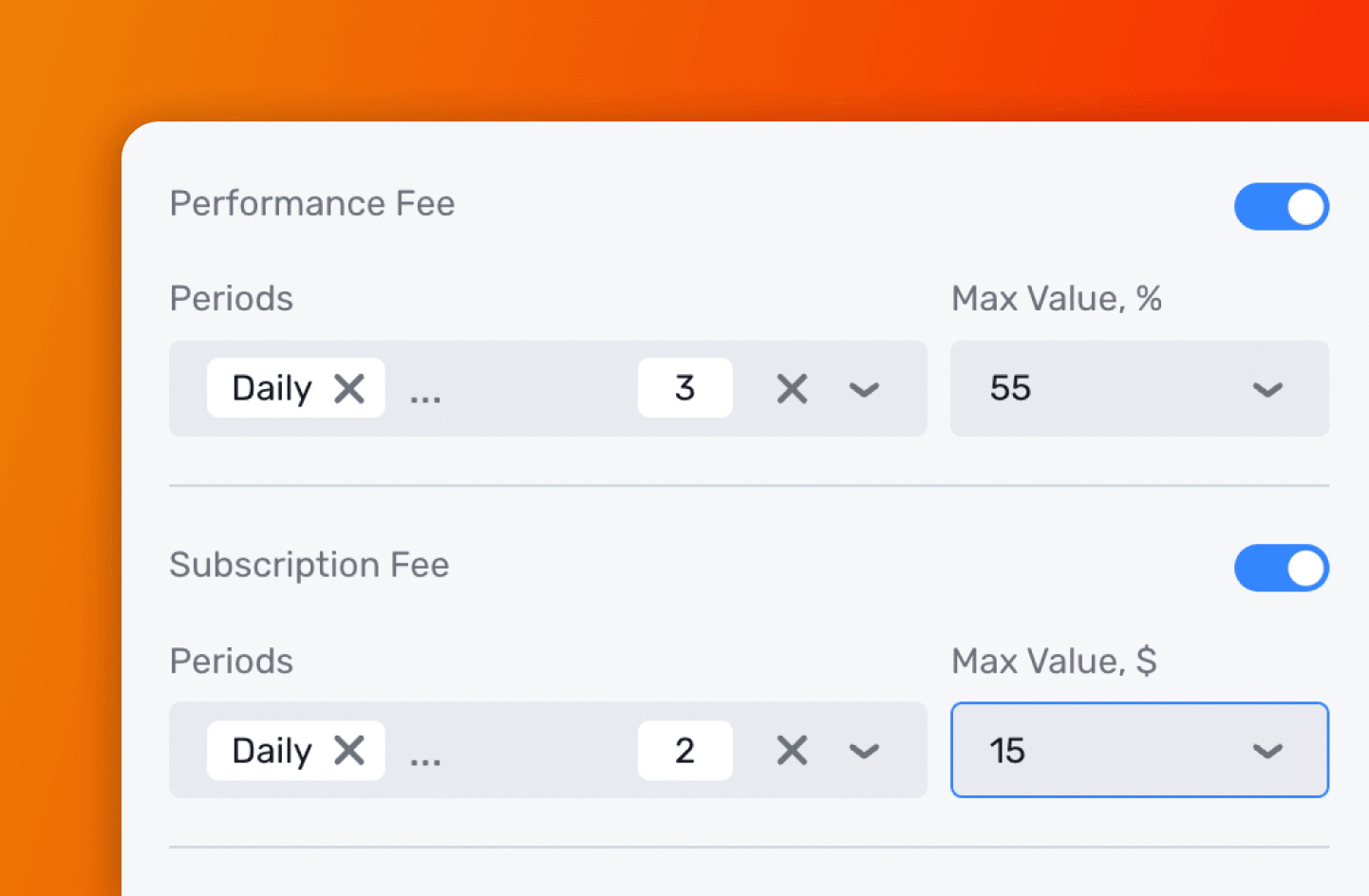
Task: Select the Performance Fee section heading
Action: [x=311, y=203]
